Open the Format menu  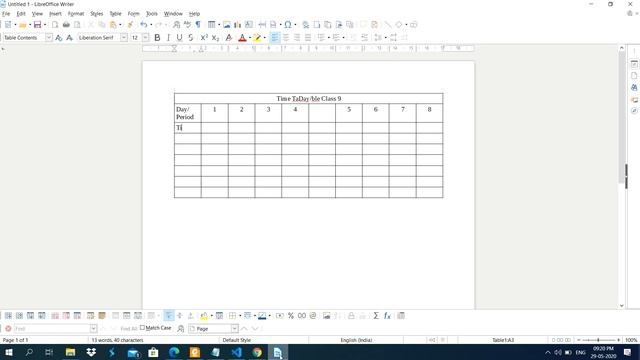(x=76, y=14)
